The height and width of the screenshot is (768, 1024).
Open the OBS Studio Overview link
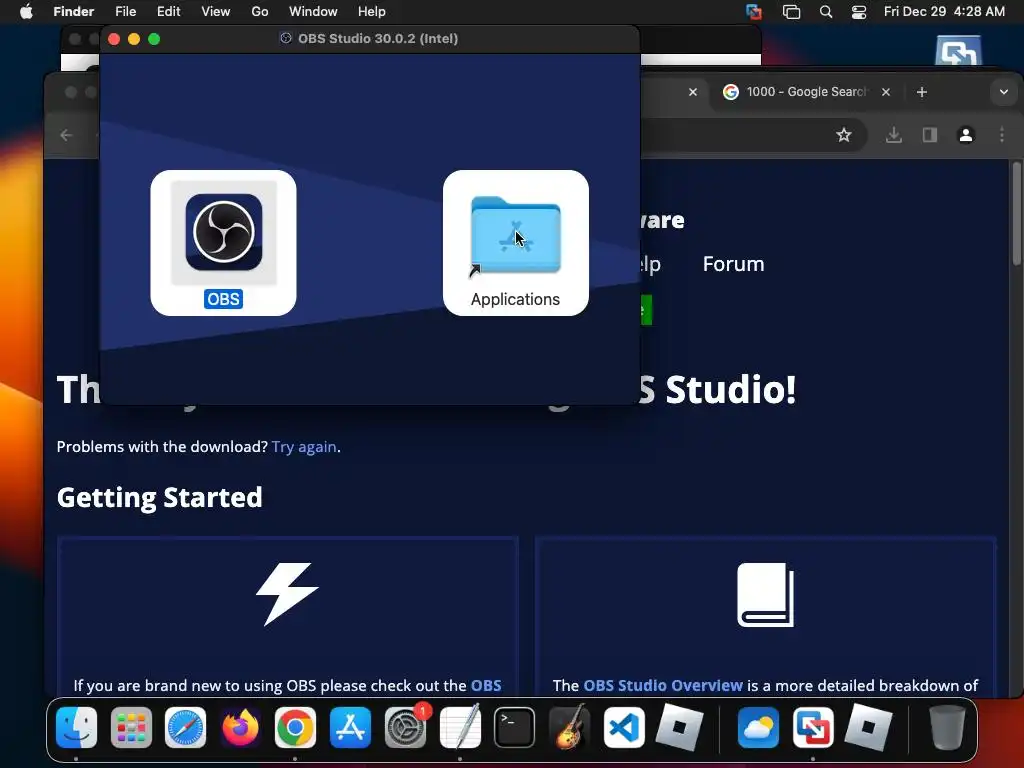point(663,685)
